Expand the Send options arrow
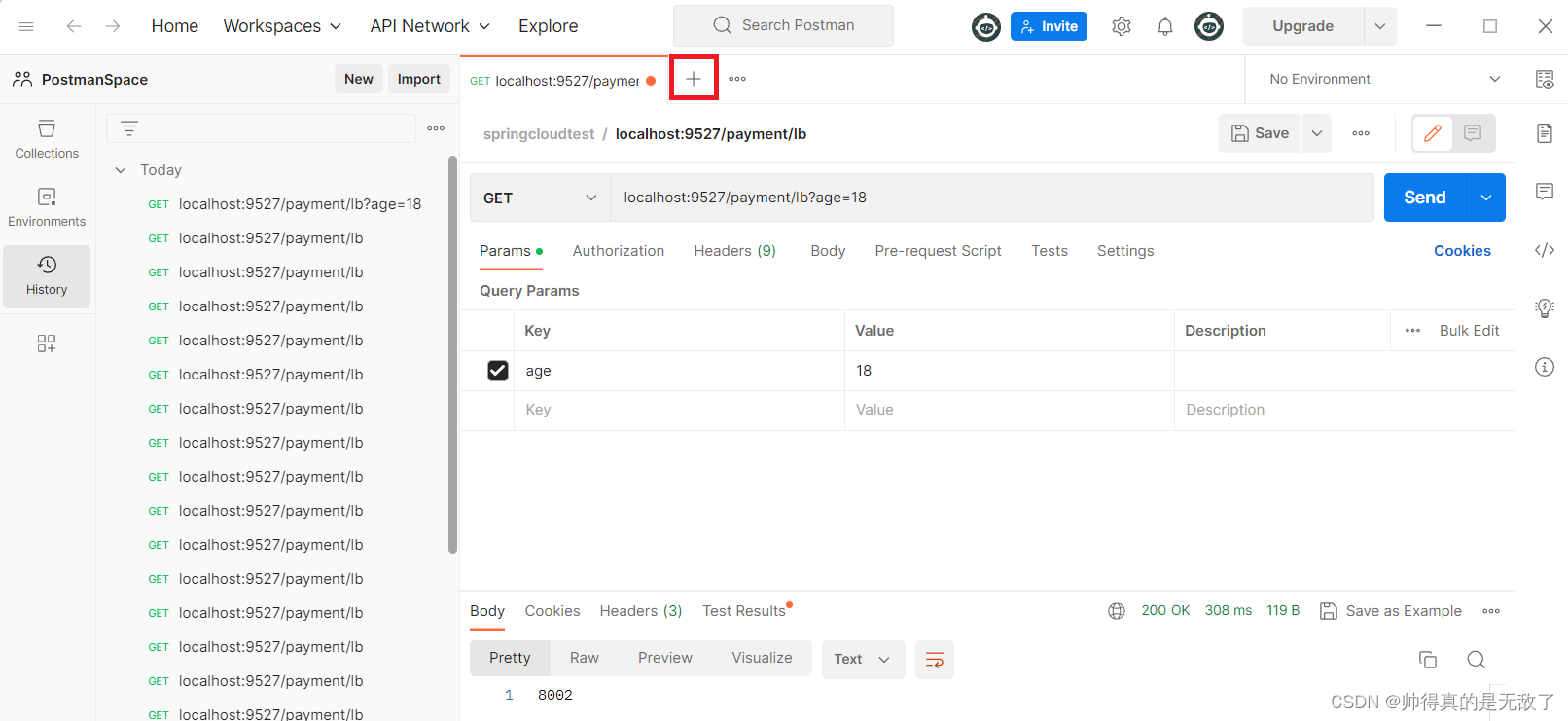Image resolution: width=1568 pixels, height=721 pixels. click(x=1486, y=198)
